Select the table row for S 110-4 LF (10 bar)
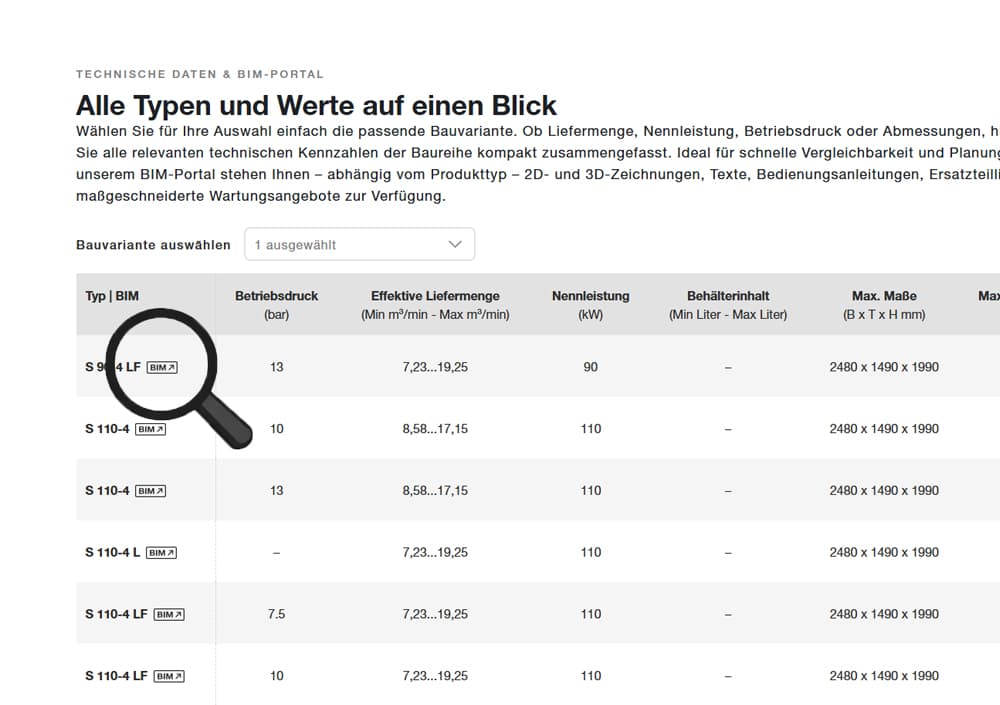Viewport: 1000px width, 705px height. click(500, 675)
